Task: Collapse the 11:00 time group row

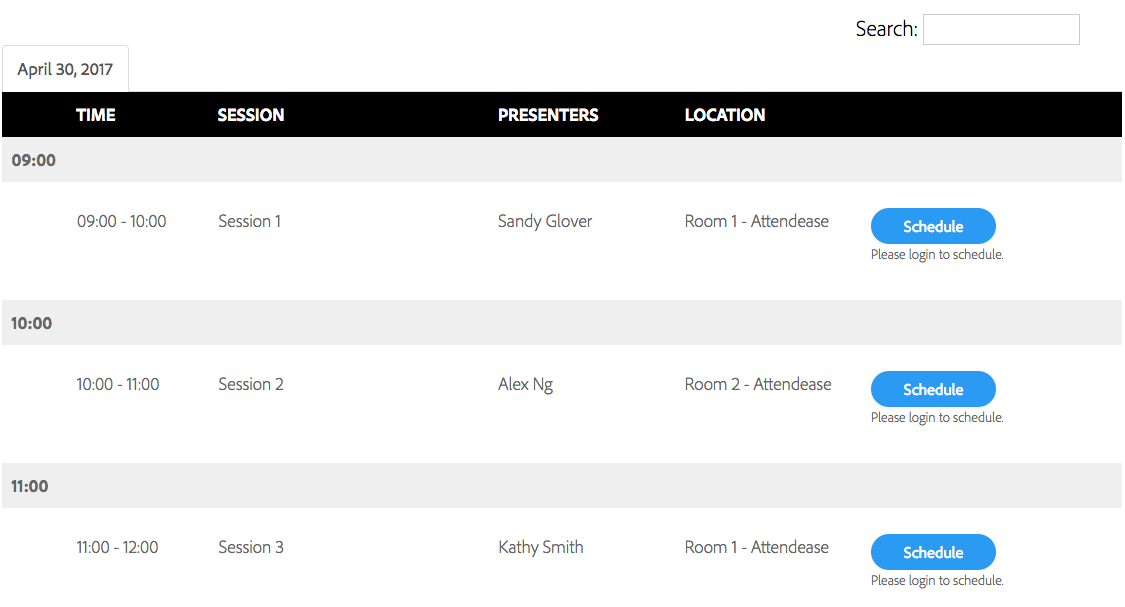Action: click(30, 486)
